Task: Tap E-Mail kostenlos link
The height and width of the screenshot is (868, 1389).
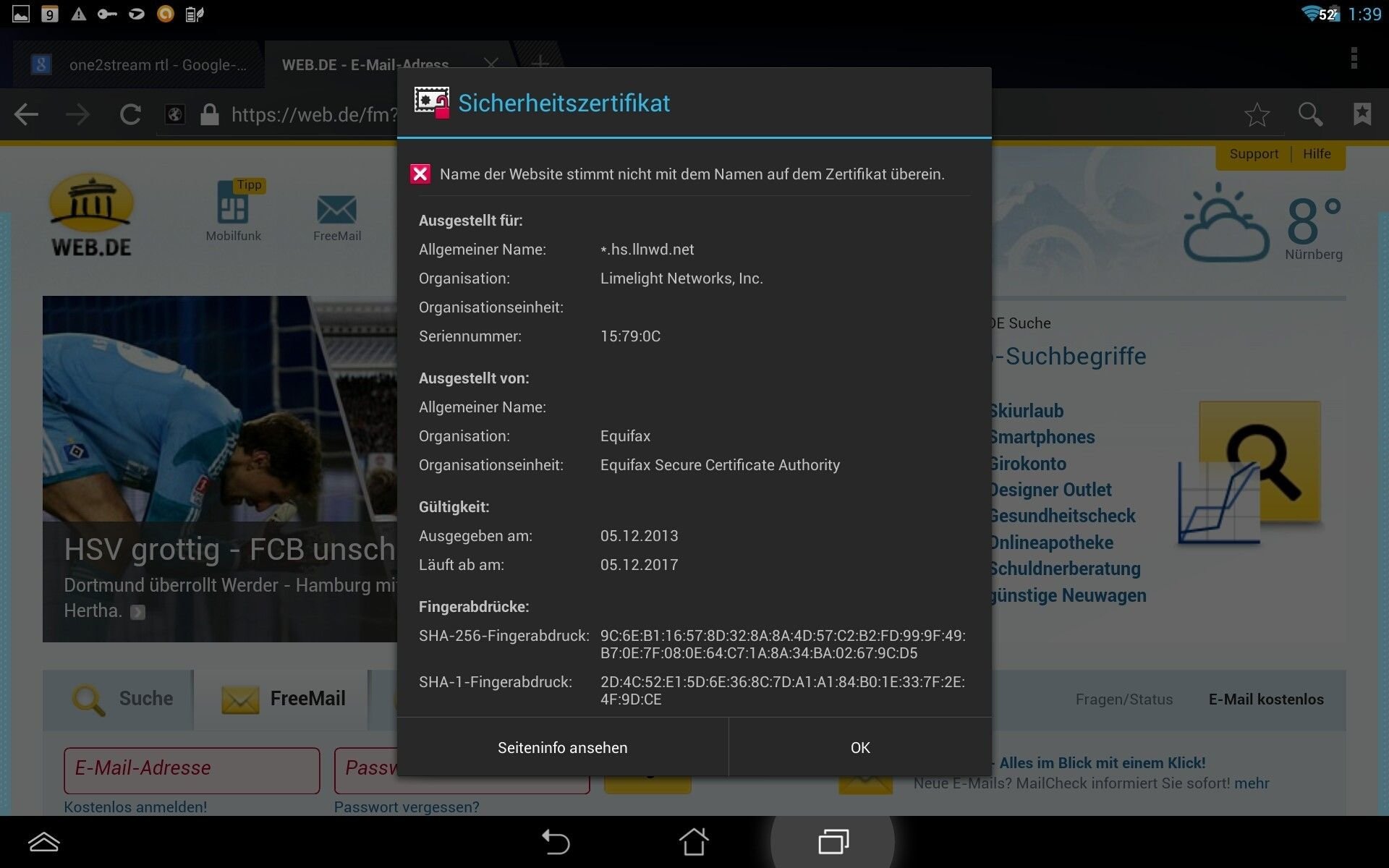Action: click(1266, 699)
